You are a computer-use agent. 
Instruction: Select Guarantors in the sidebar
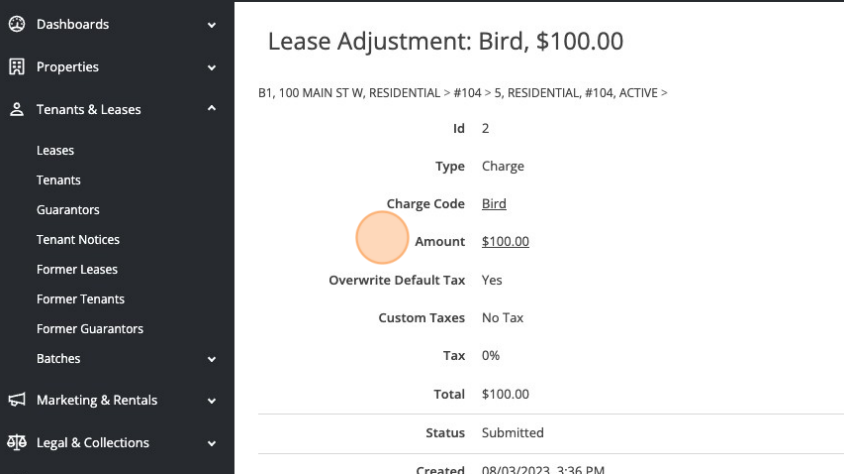point(68,209)
